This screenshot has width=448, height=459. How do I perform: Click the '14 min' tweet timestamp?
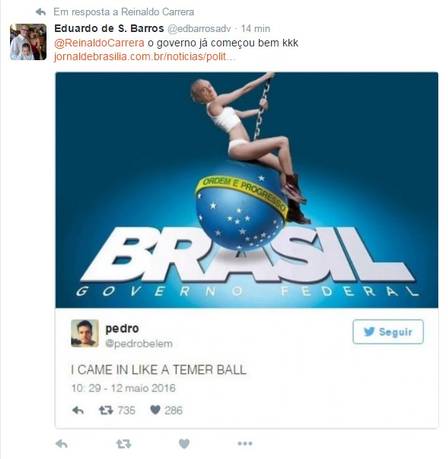pos(256,29)
